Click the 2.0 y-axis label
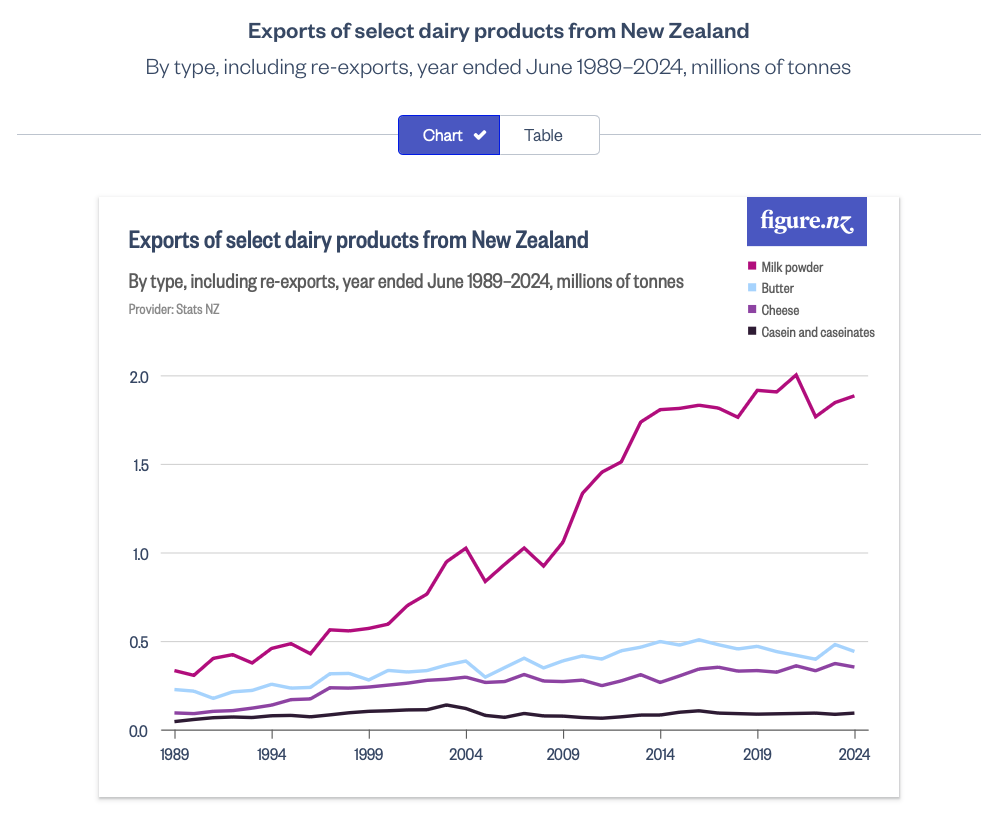 pos(139,377)
